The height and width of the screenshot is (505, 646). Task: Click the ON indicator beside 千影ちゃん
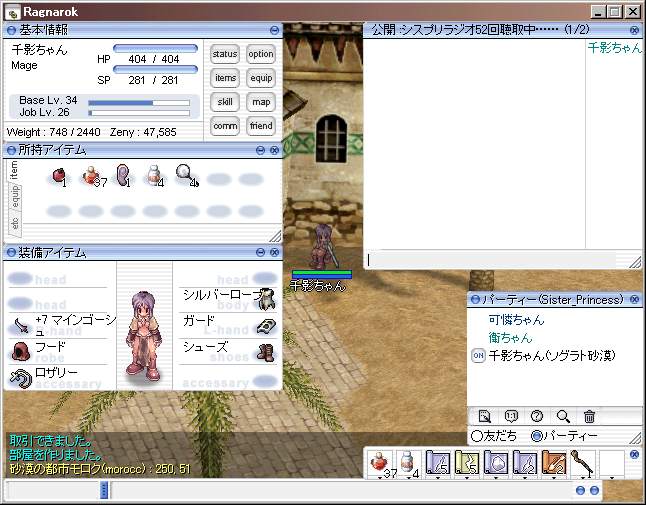tap(478, 355)
